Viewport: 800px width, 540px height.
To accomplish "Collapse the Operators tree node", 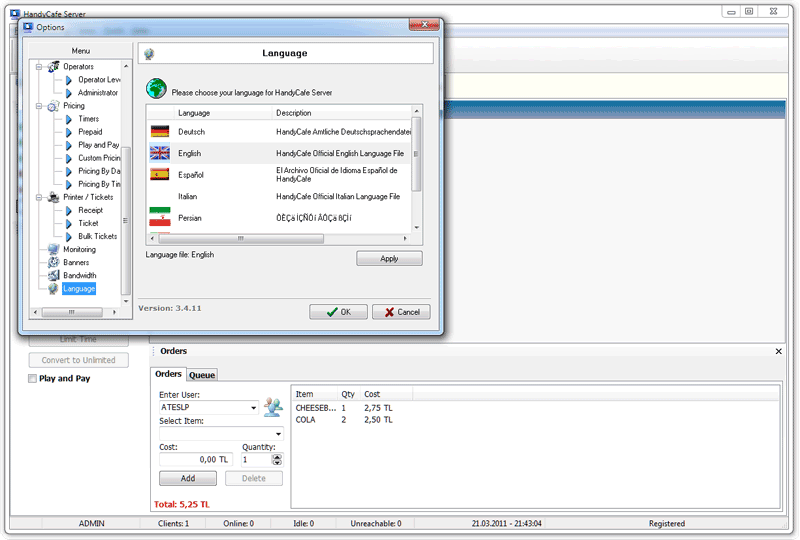I will point(38,67).
